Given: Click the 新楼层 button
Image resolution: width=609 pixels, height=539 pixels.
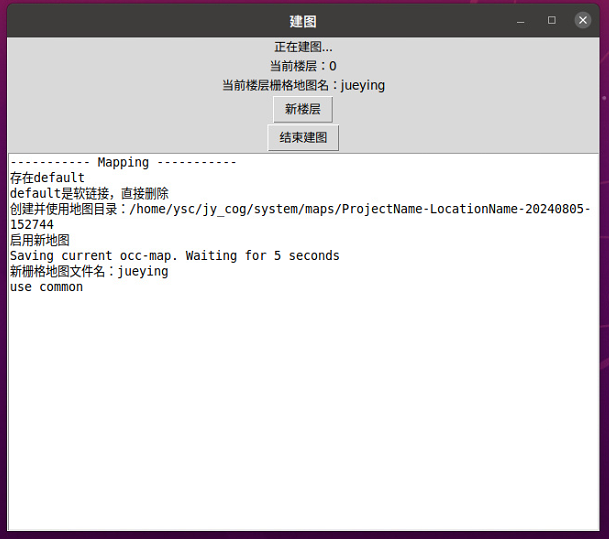Looking at the screenshot, I should click(303, 109).
